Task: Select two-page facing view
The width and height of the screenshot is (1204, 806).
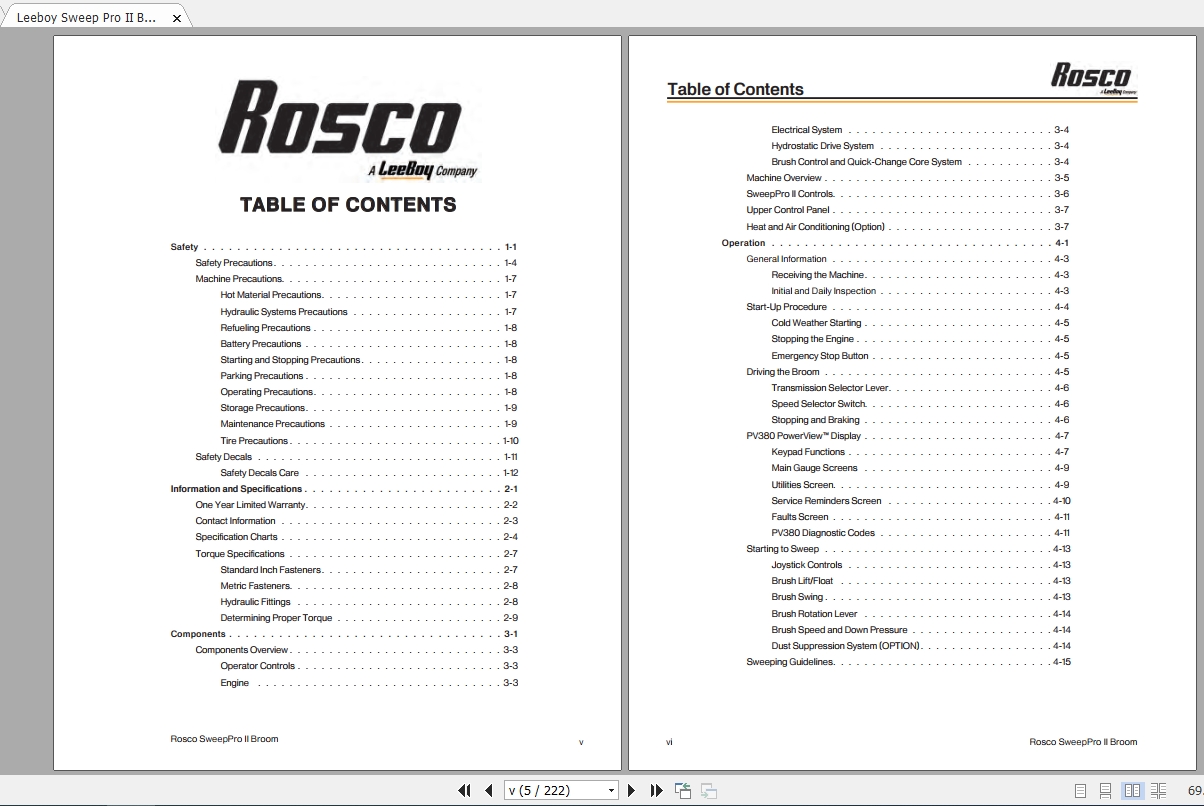Action: 1132,790
